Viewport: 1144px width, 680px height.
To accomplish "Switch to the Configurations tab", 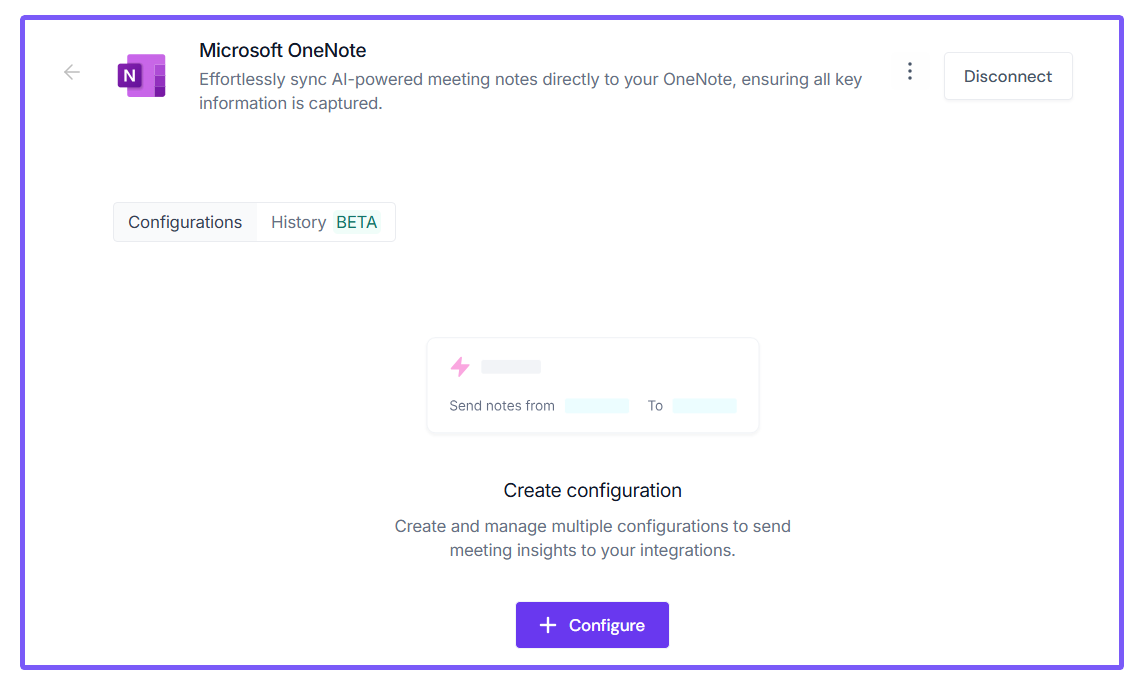I will click(x=185, y=222).
